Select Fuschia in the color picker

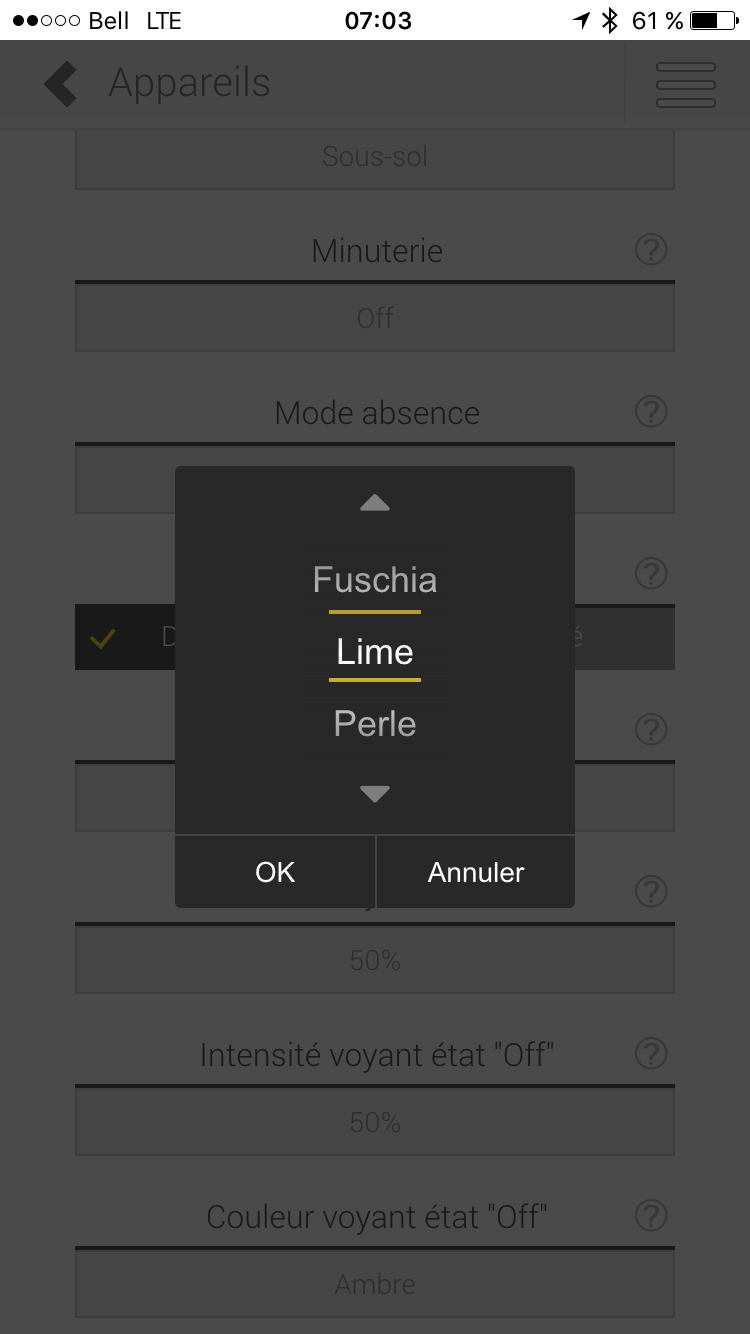point(375,580)
